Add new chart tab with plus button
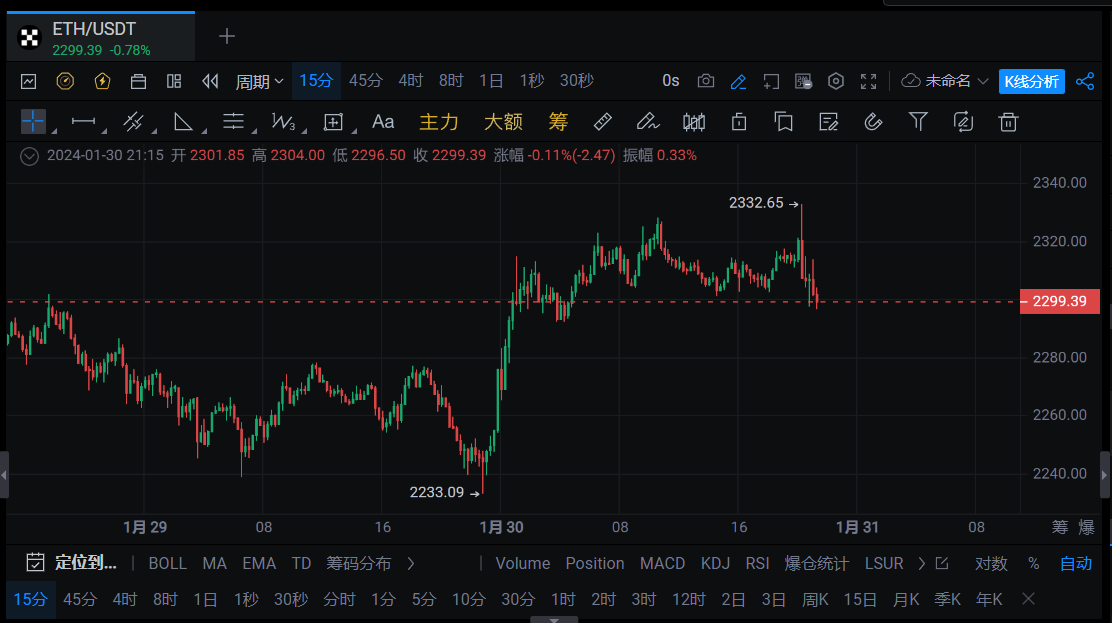Image resolution: width=1112 pixels, height=623 pixels. 227,36
